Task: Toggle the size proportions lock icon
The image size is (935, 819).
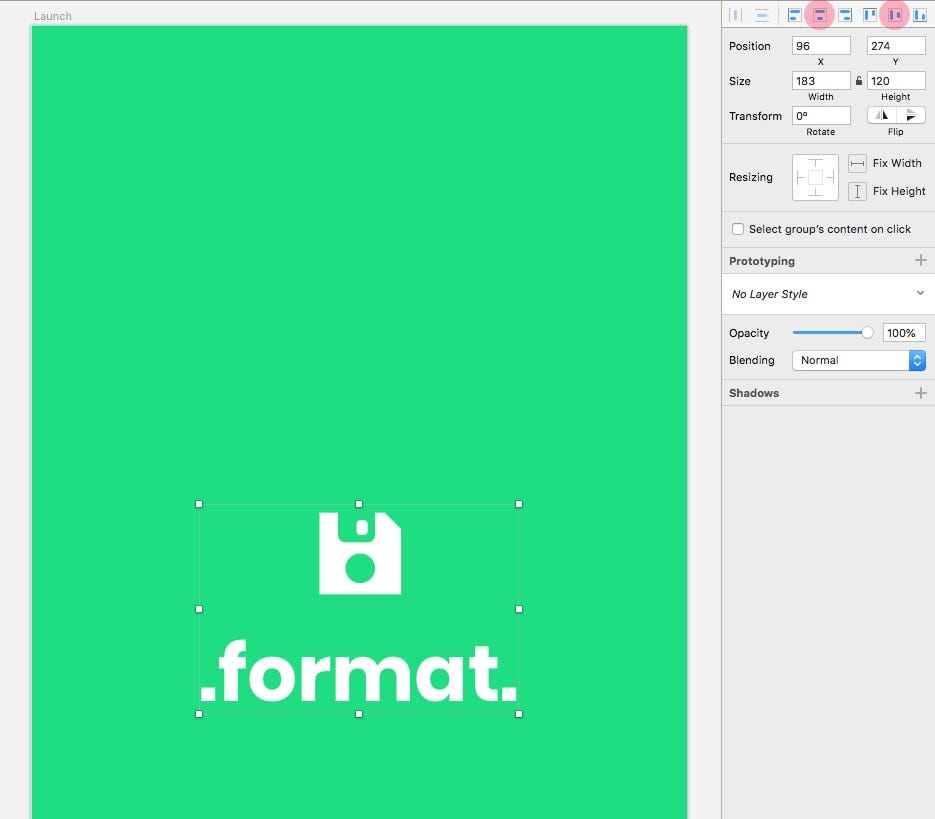Action: [859, 81]
